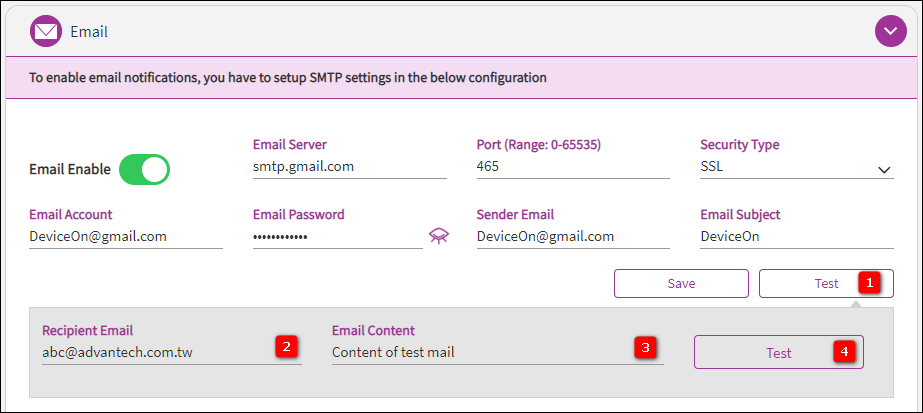This screenshot has width=923, height=413.
Task: Show password using the eye icon
Action: tap(438, 236)
